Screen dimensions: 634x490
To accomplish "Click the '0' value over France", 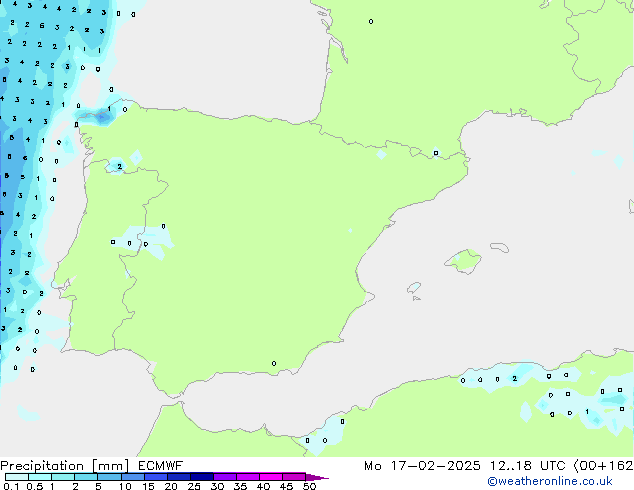I will coord(371,21).
